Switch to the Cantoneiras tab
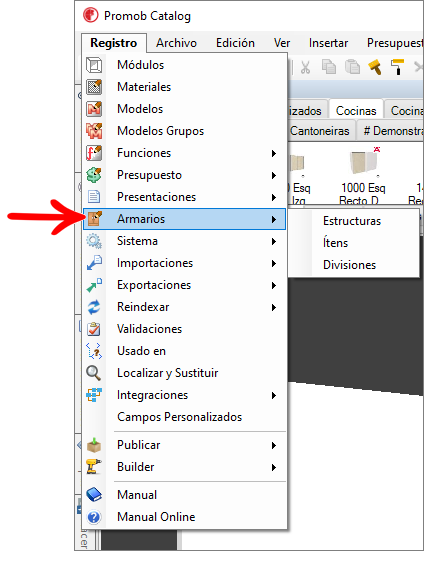 [x=319, y=130]
